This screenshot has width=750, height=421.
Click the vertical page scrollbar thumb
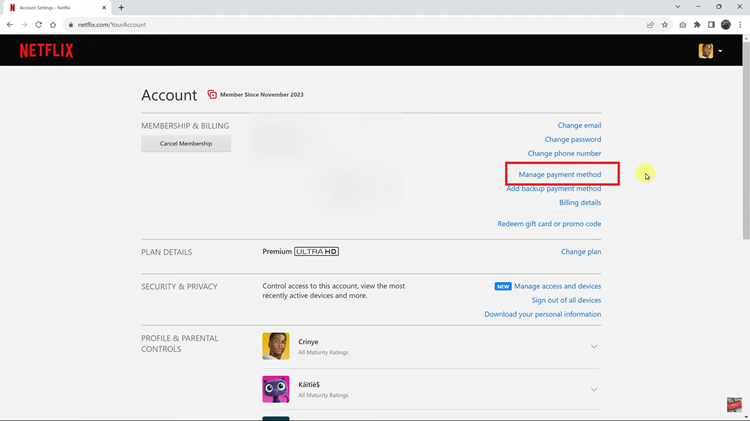click(746, 141)
